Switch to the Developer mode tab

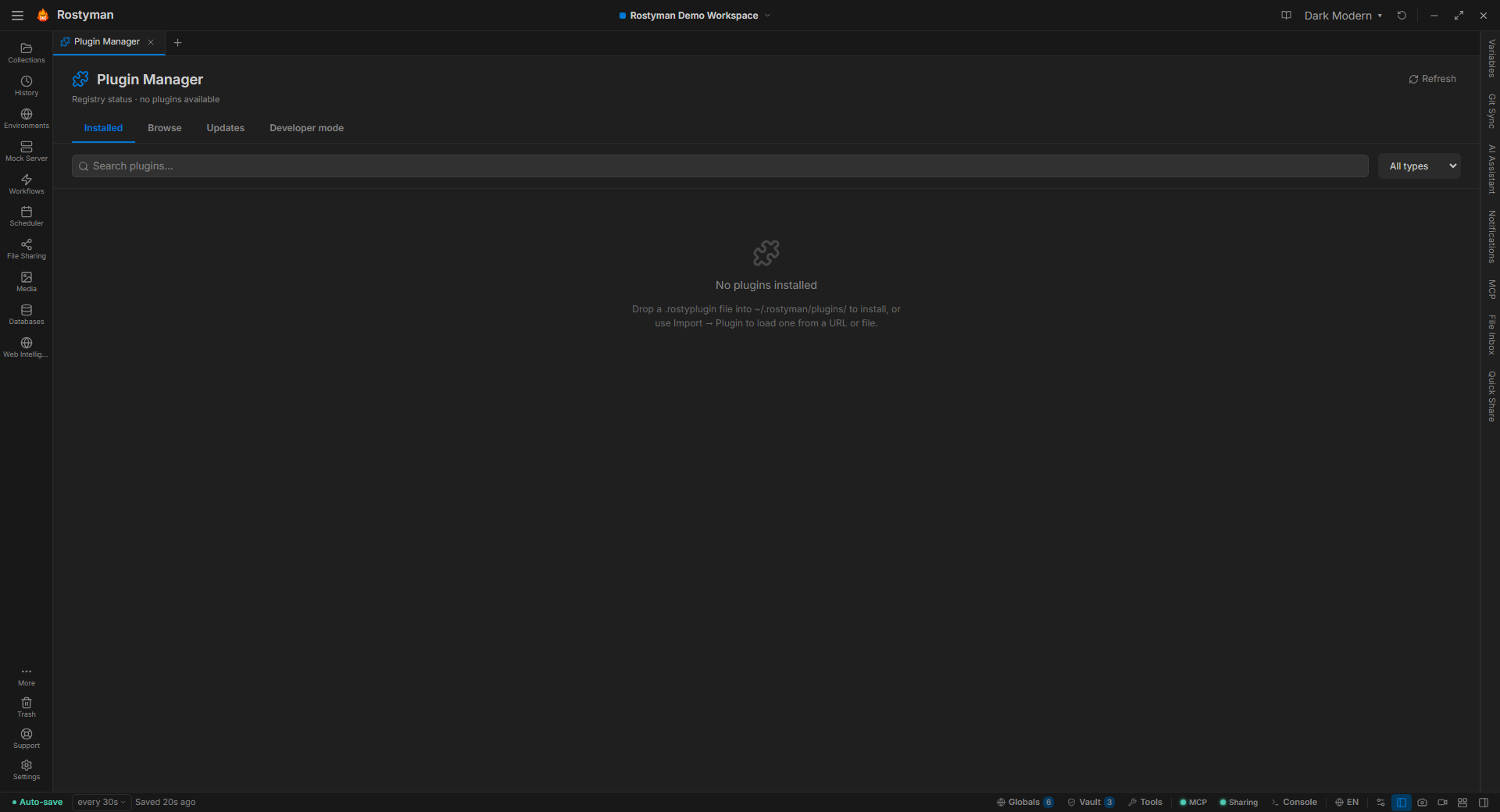coord(306,128)
